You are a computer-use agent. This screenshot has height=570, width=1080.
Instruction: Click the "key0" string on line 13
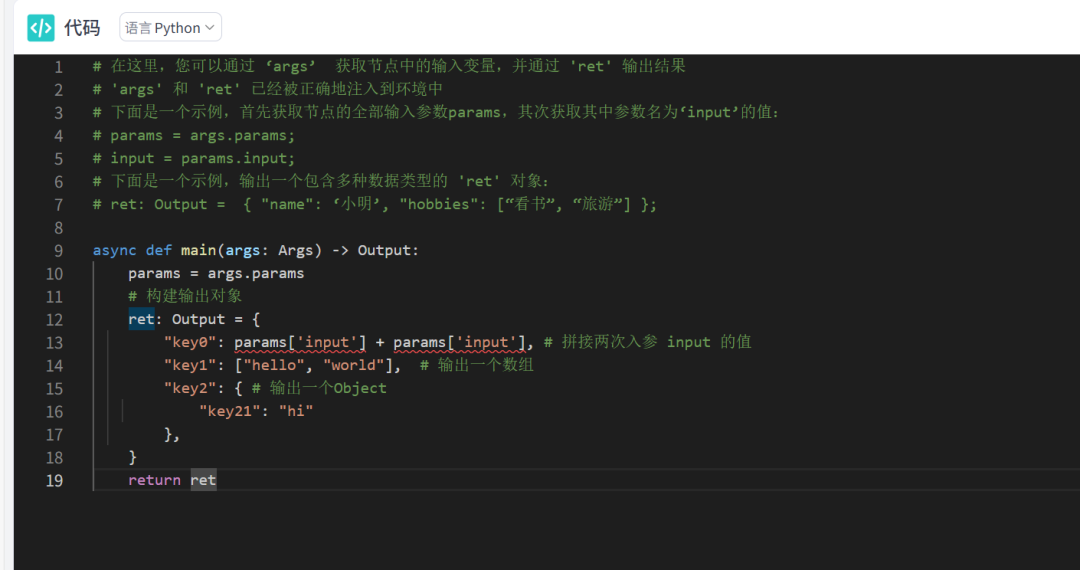click(190, 342)
